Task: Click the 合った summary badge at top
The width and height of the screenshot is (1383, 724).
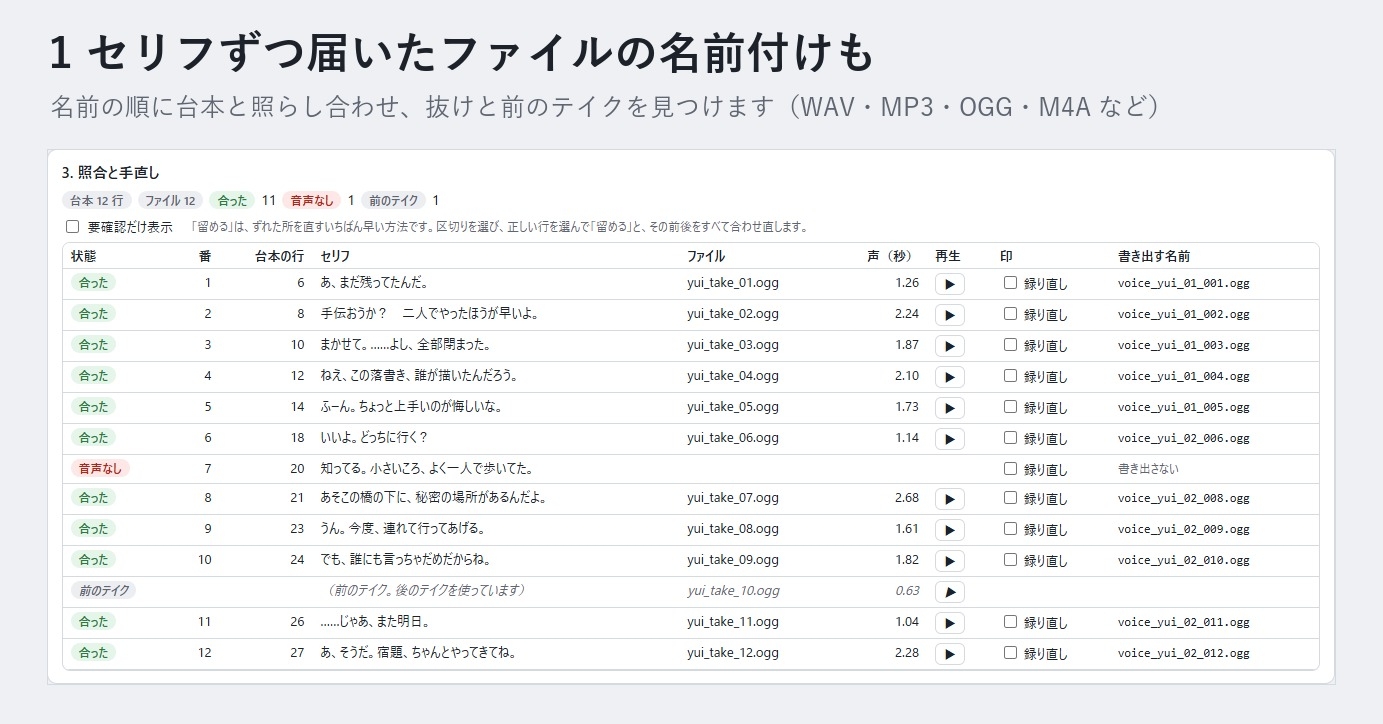Action: point(232,200)
